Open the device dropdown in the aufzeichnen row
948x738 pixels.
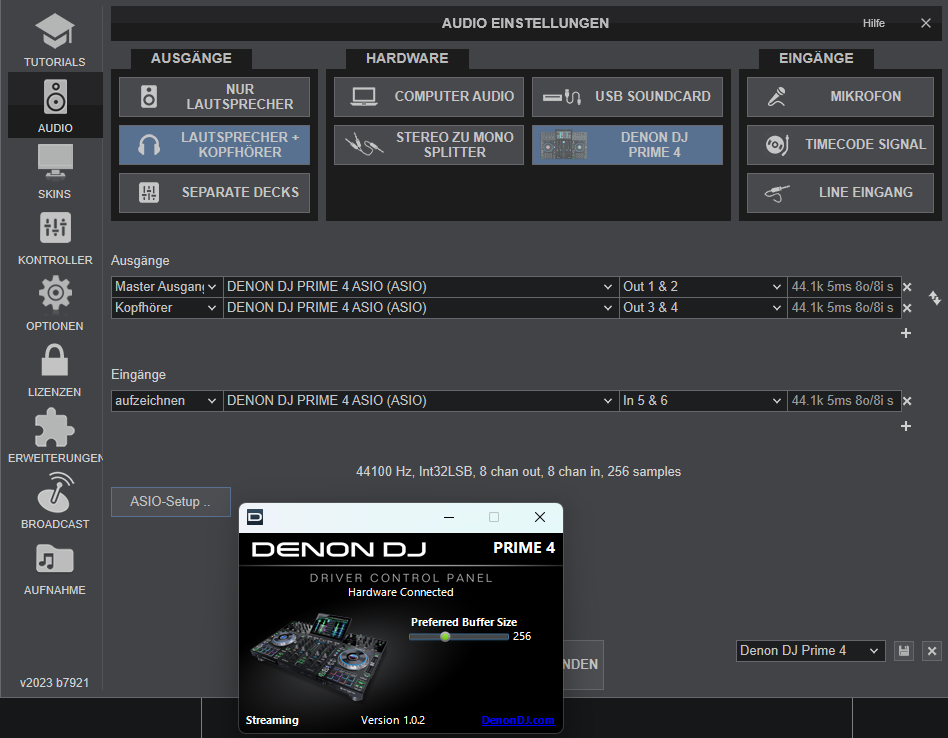pos(421,401)
